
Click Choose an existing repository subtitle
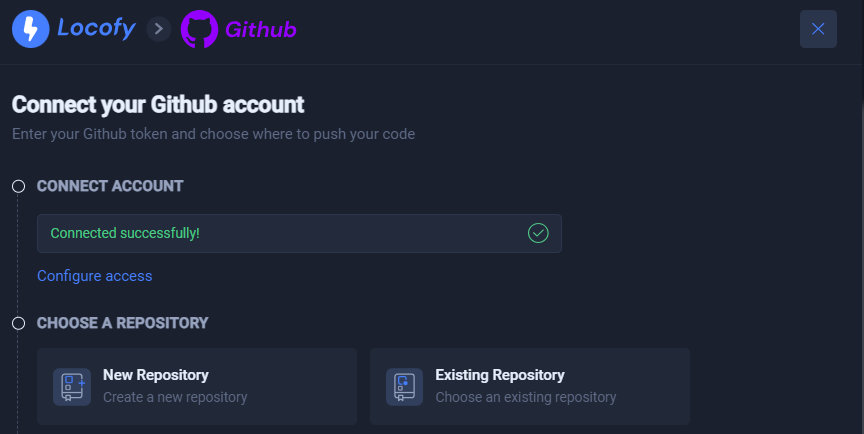point(526,397)
